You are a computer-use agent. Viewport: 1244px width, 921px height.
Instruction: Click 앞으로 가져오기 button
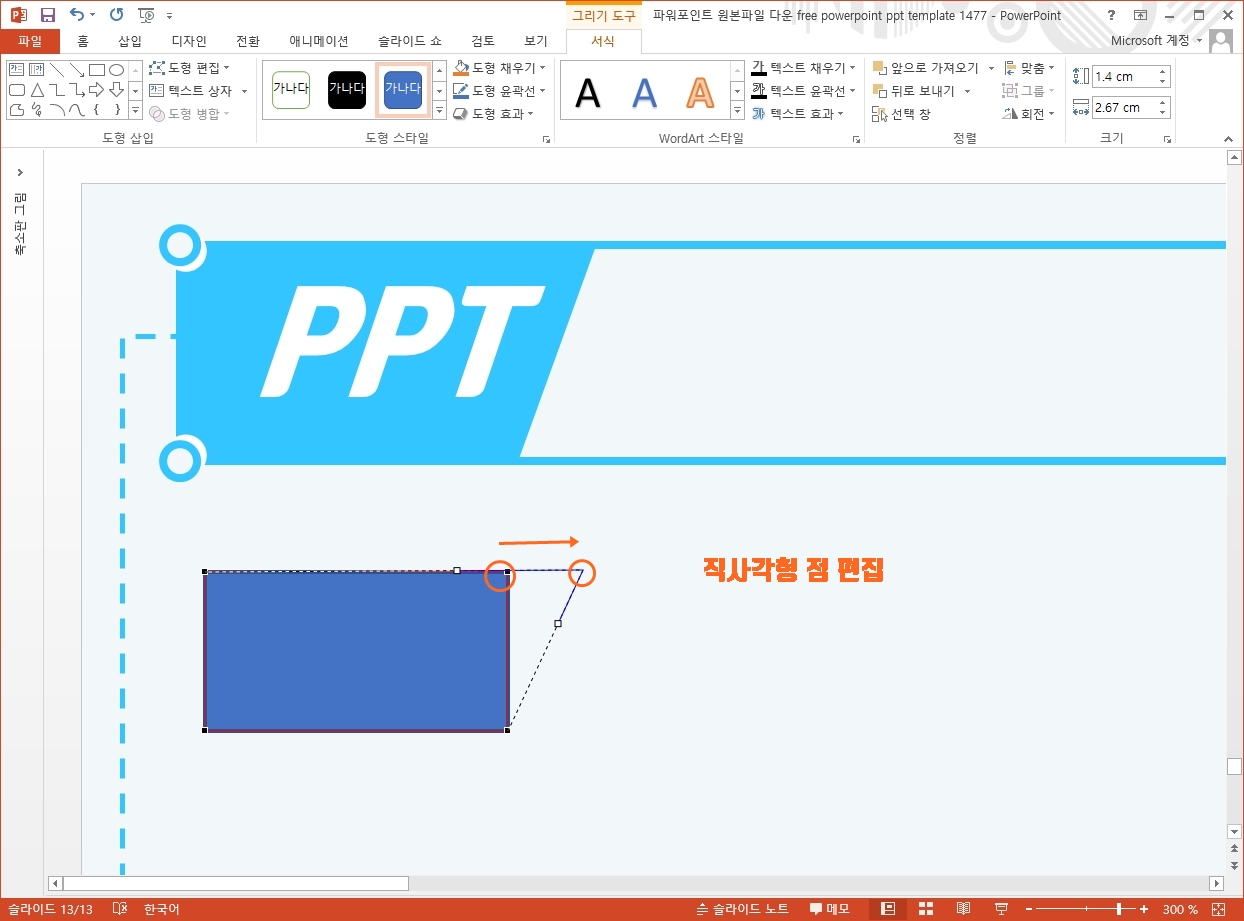[x=926, y=68]
